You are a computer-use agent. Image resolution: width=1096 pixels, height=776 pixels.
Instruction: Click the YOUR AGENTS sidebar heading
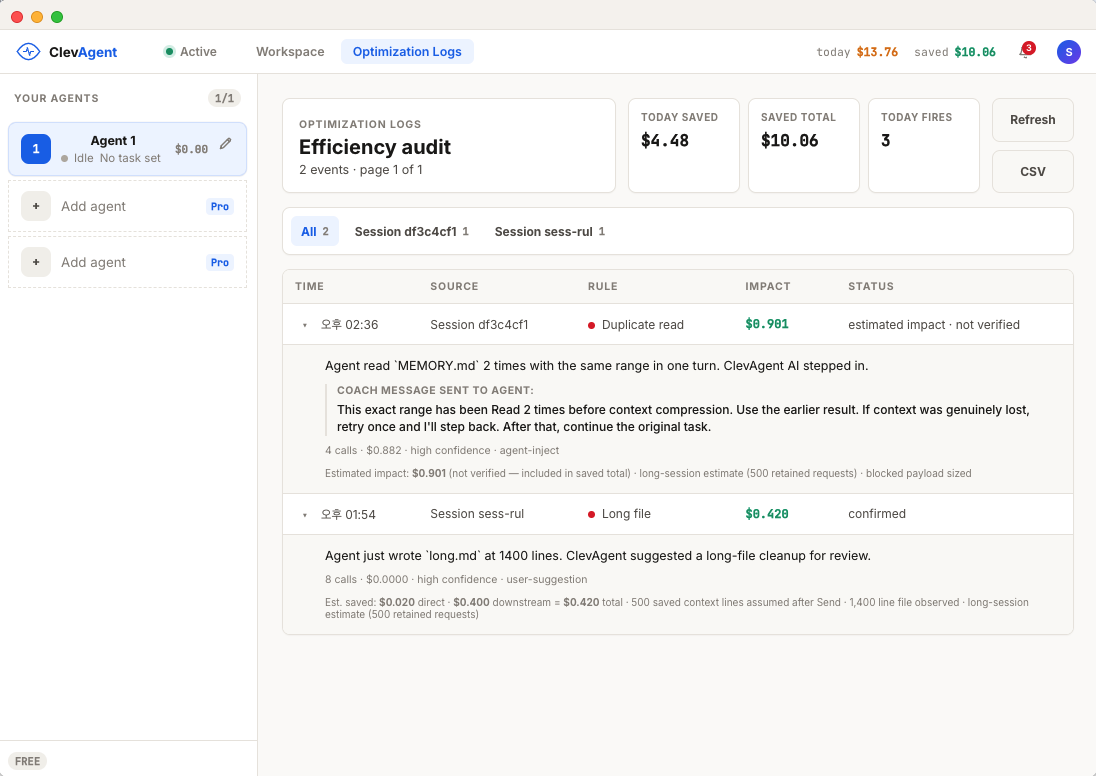pos(57,98)
